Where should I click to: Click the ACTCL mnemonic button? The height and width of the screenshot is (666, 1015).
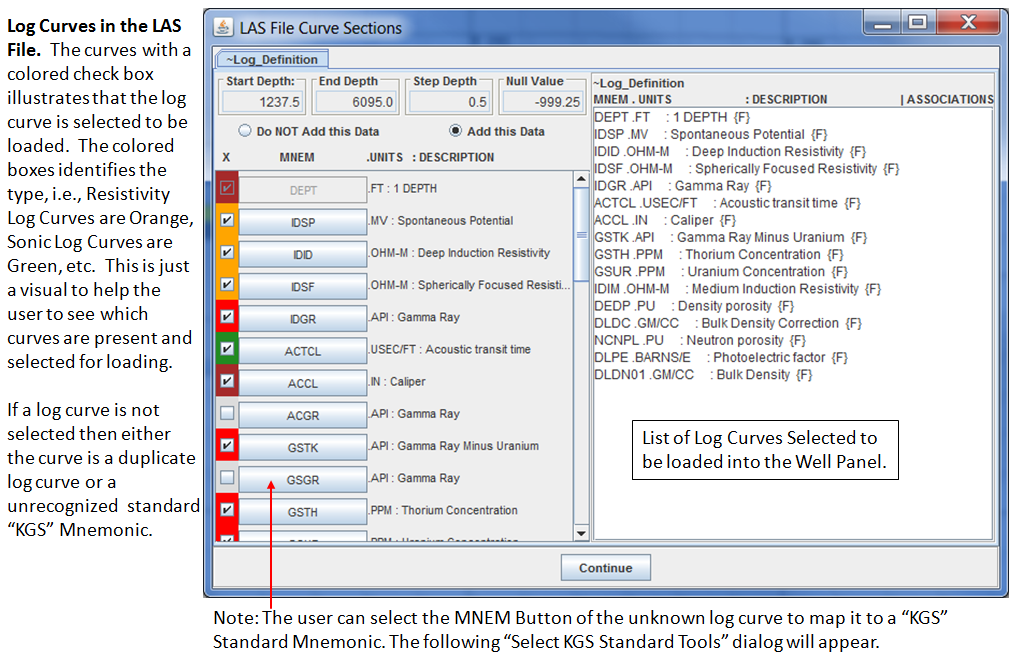[x=303, y=351]
